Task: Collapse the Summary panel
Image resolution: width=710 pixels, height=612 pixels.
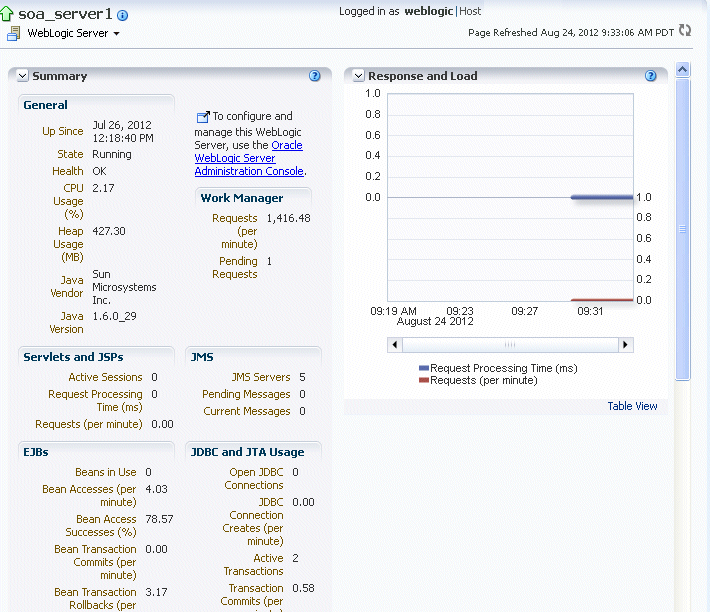Action: click(x=22, y=76)
